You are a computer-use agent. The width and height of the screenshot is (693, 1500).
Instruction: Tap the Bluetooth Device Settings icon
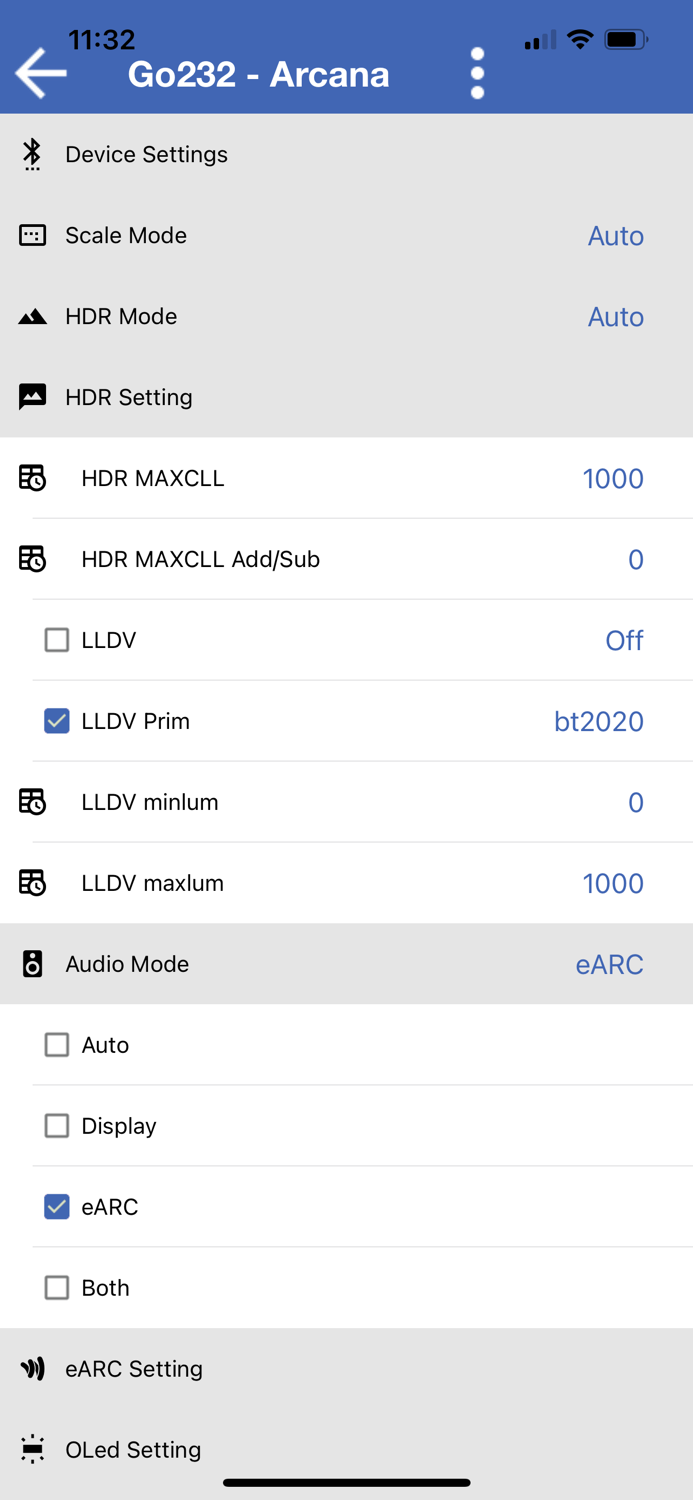coord(32,154)
